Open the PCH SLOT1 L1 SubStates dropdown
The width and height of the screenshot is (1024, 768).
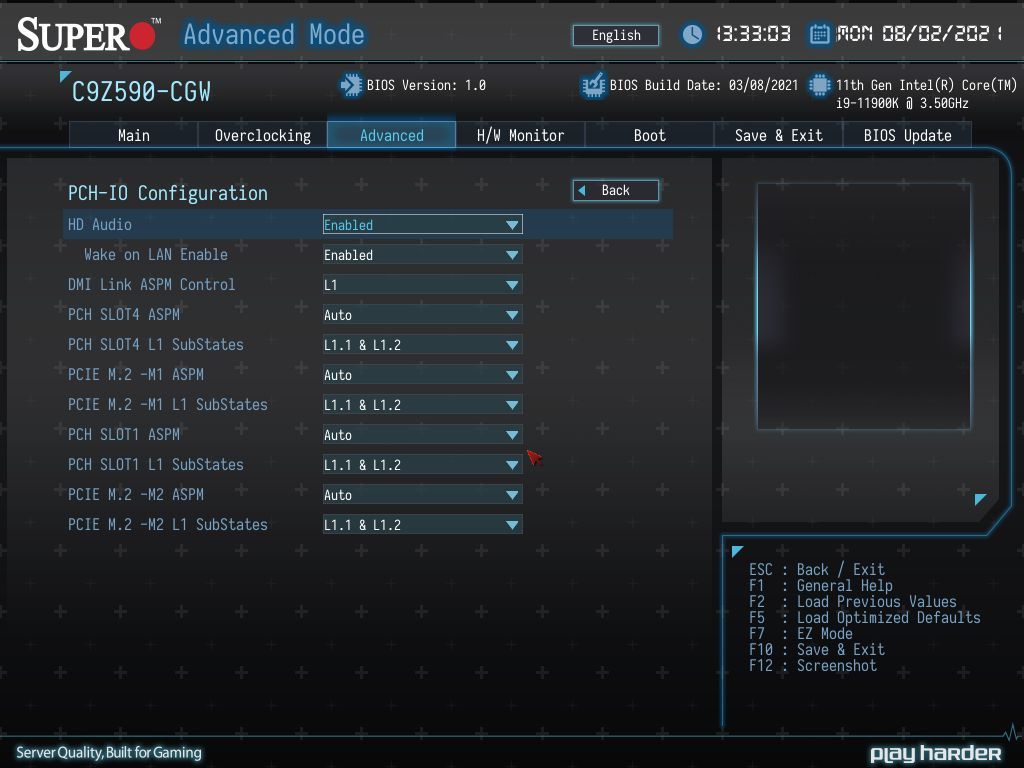click(423, 465)
